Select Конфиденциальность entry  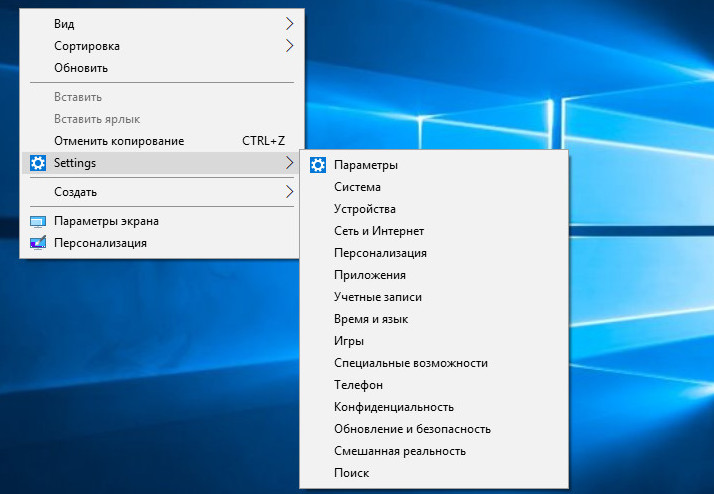(434, 407)
